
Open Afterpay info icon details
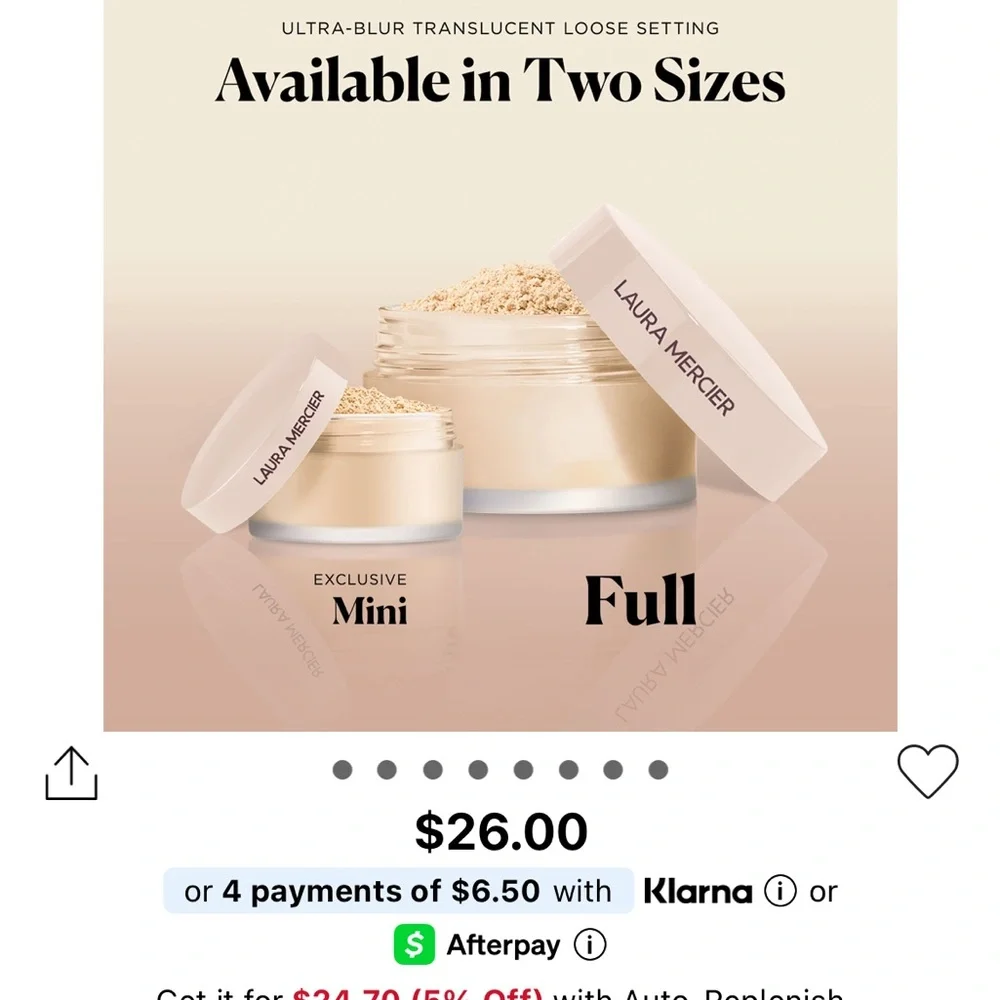[590, 945]
